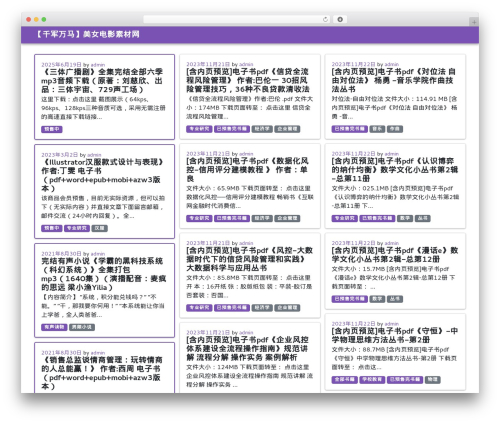The height and width of the screenshot is (423, 500).
Task: Click date 2023年3月2日 on Illustrator post
Action: click(59, 155)
